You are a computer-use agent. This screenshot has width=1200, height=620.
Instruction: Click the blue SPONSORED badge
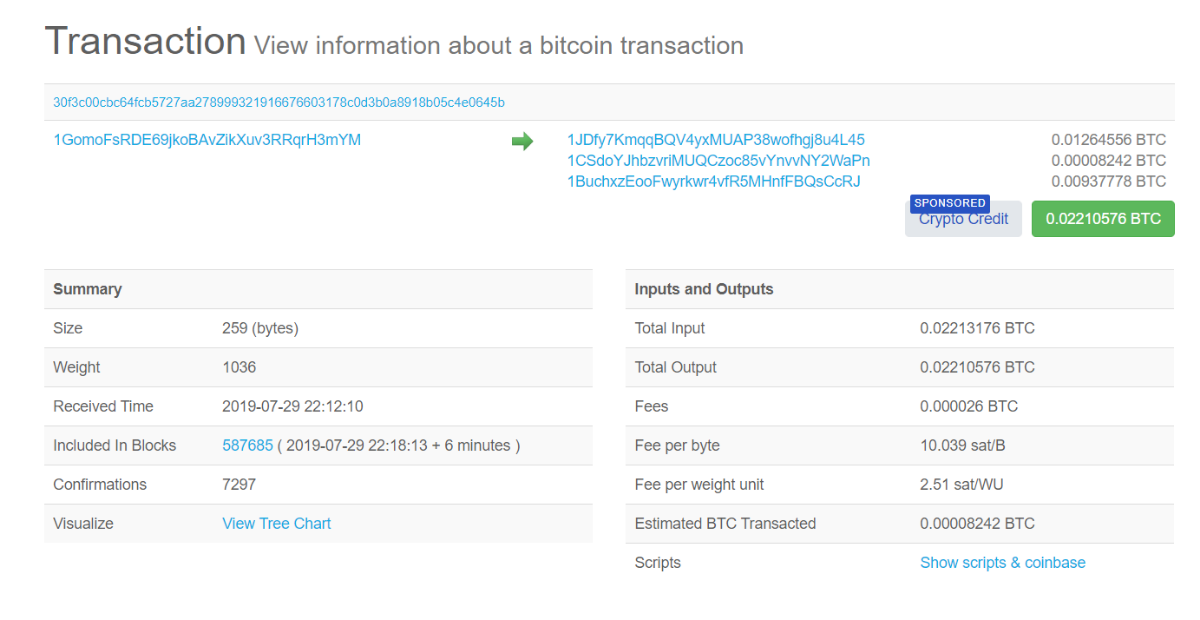(949, 203)
